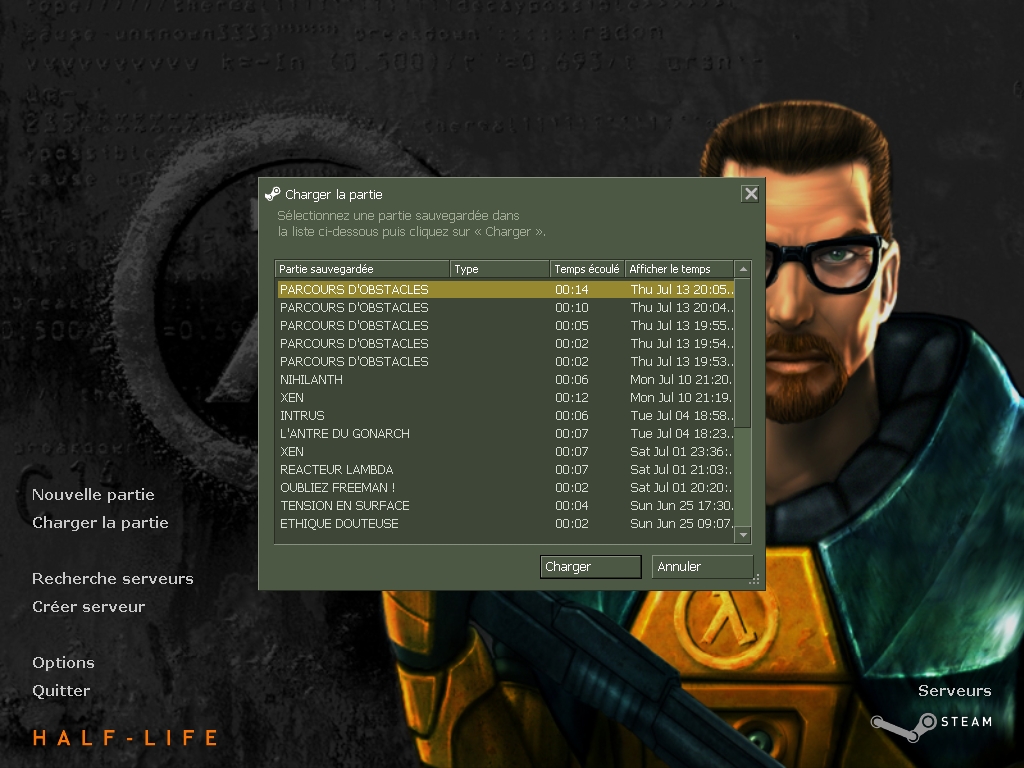Select the NIHILANTH saved game
Viewport: 1024px width, 768px height.
click(x=311, y=380)
